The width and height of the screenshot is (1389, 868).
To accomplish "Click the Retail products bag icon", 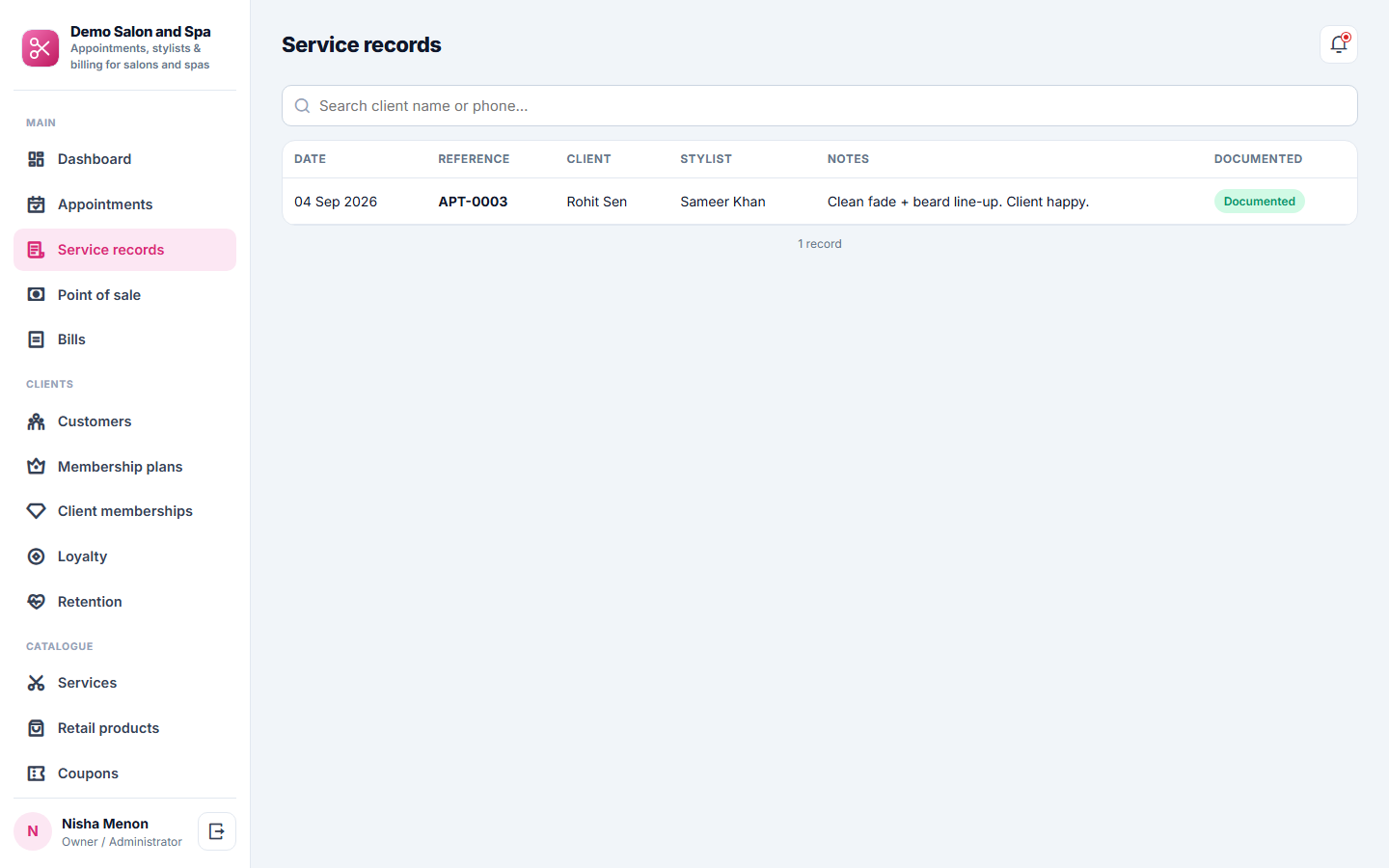I will [x=37, y=728].
